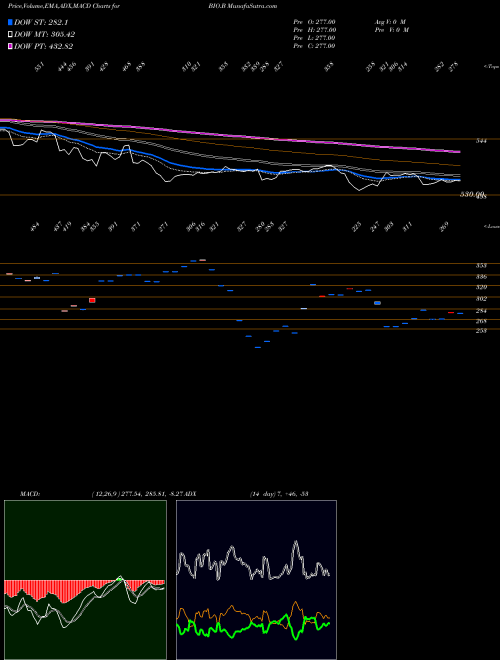Click the 268 axis label
Viewport: 500px width, 660px height.
(481, 321)
